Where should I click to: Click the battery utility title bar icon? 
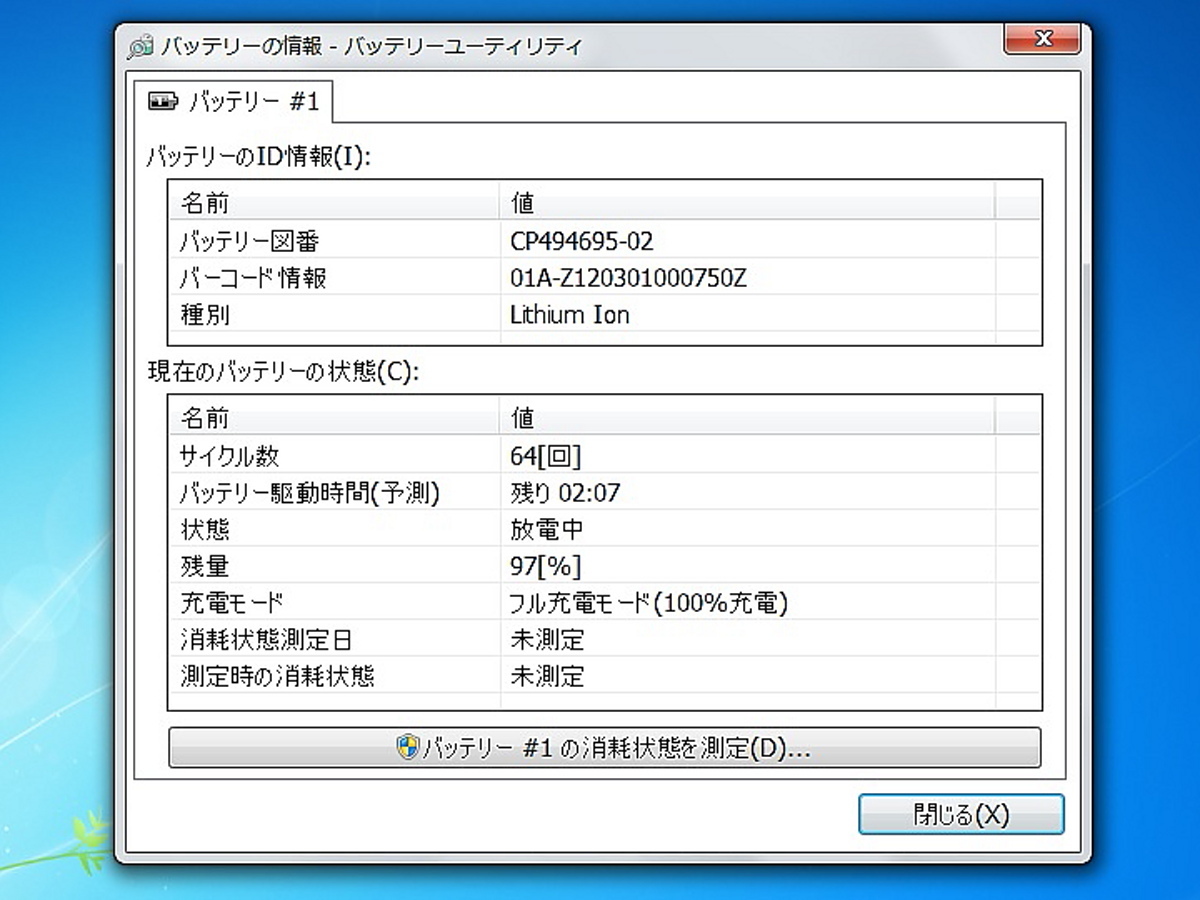141,47
